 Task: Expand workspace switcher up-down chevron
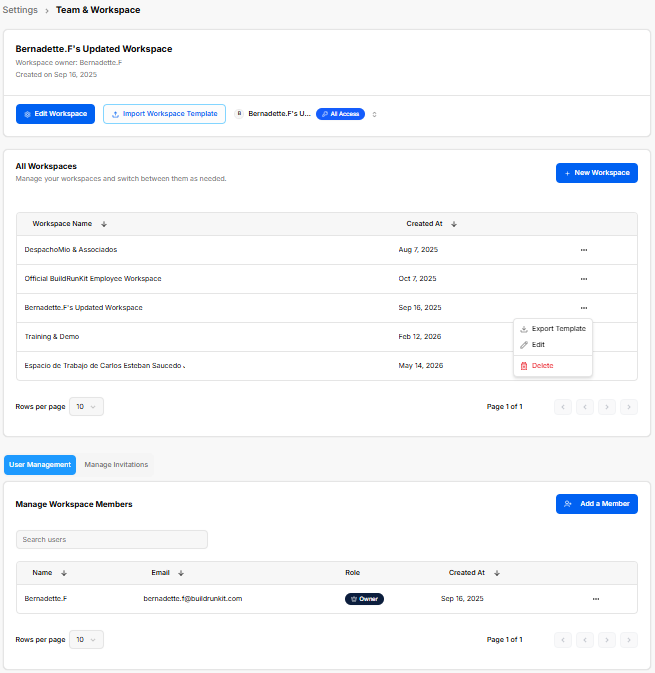click(x=374, y=115)
